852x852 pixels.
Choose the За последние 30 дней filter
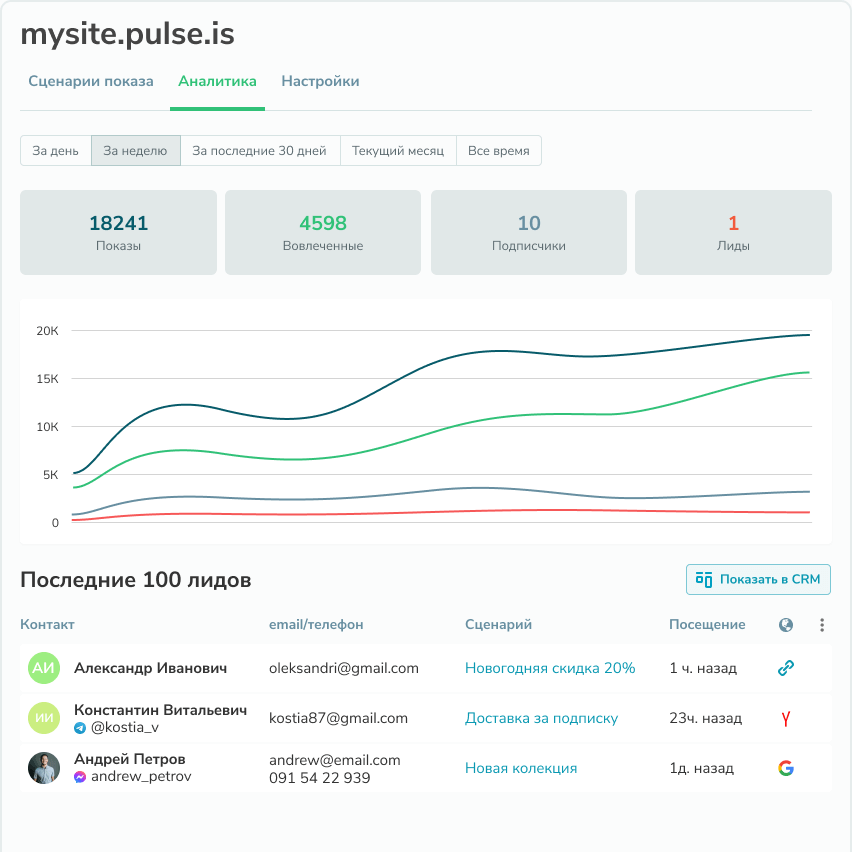point(260,151)
